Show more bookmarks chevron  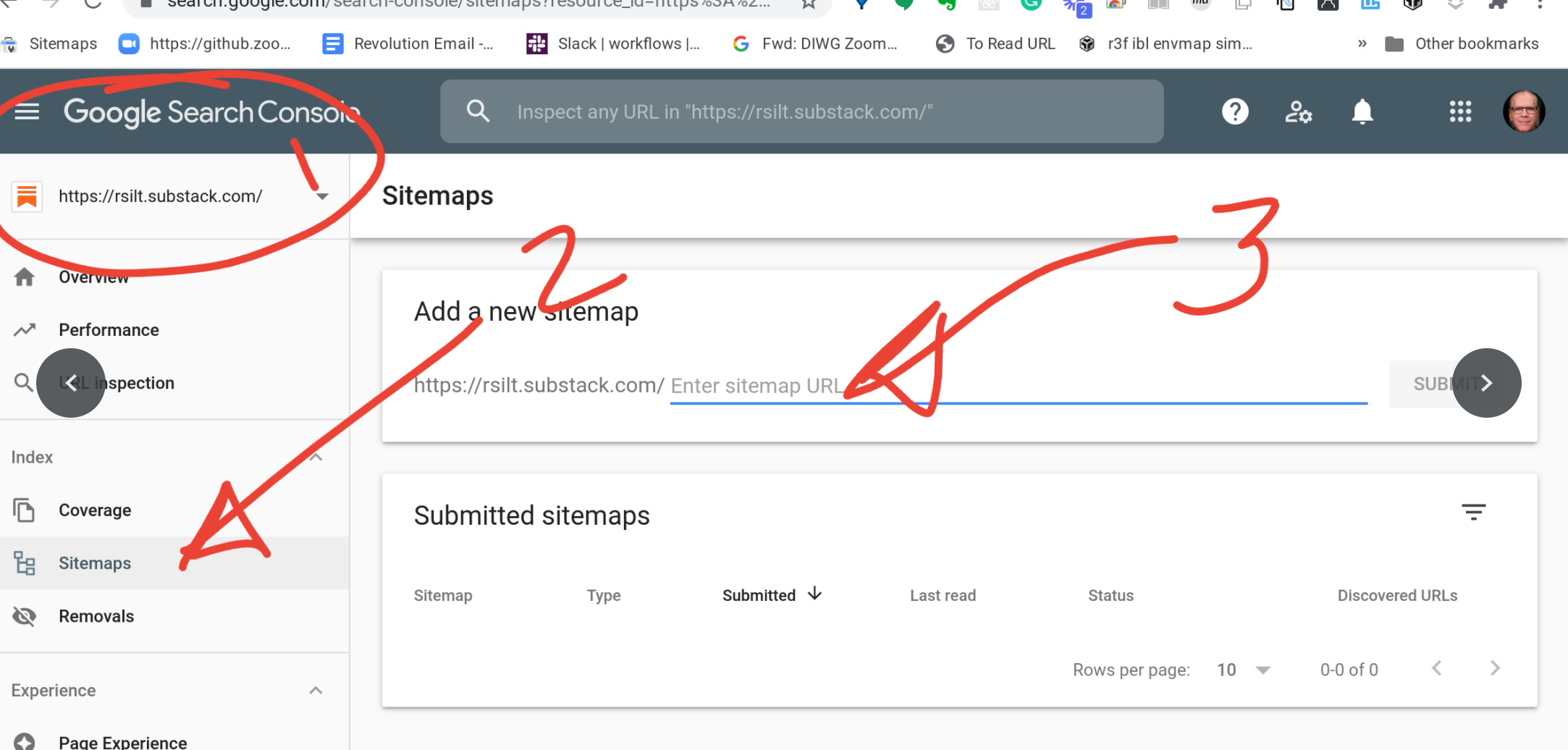pos(1362,43)
